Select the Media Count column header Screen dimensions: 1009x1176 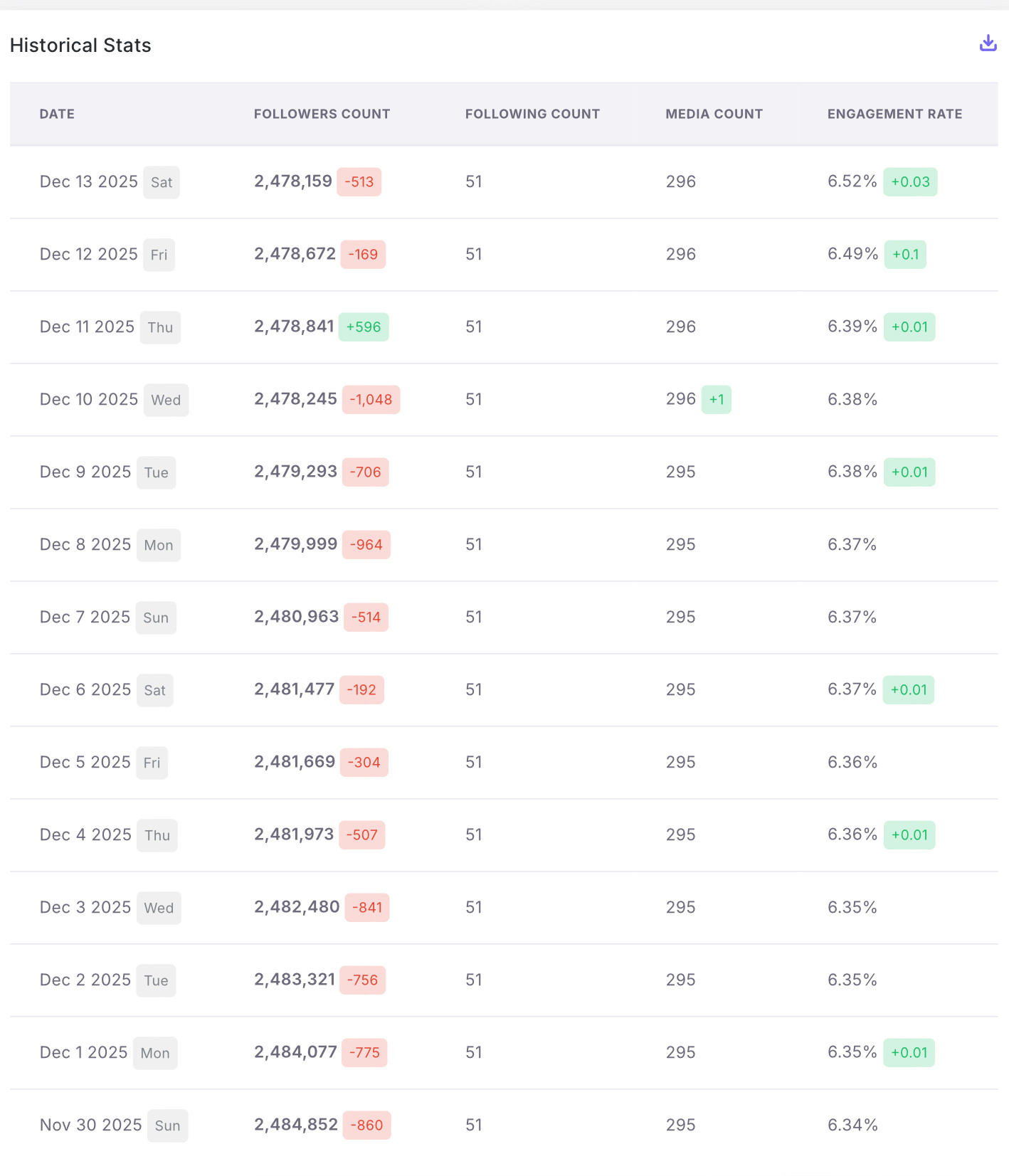coord(714,114)
